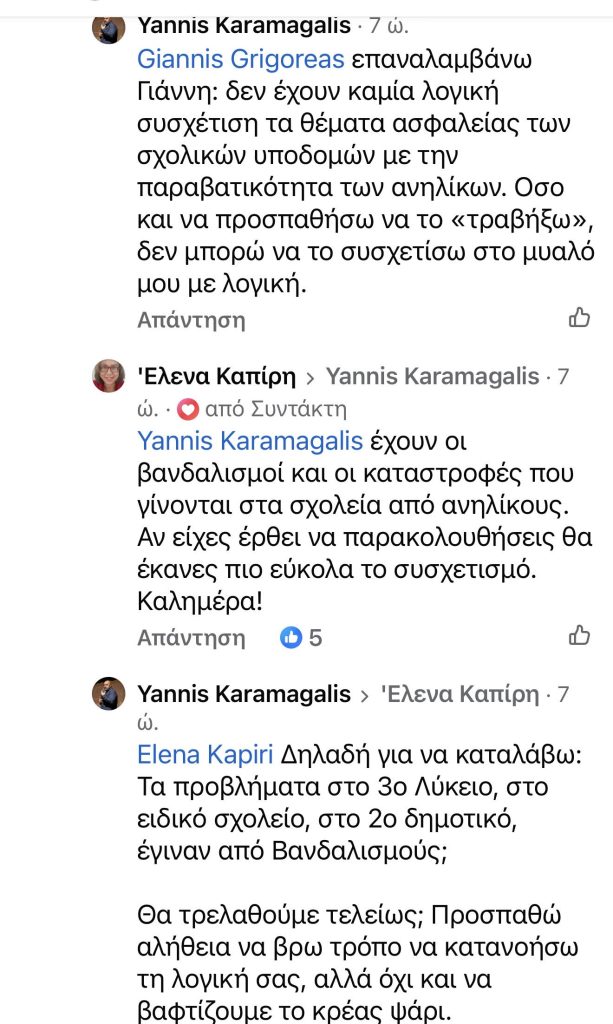613x1024 pixels.
Task: Visit the author name 'Ελενα Καπίρη' on the middle comment
Action: pyautogui.click(x=216, y=377)
